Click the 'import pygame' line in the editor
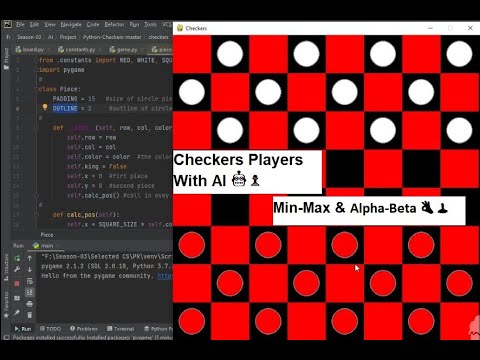480x360 pixels. [61, 70]
